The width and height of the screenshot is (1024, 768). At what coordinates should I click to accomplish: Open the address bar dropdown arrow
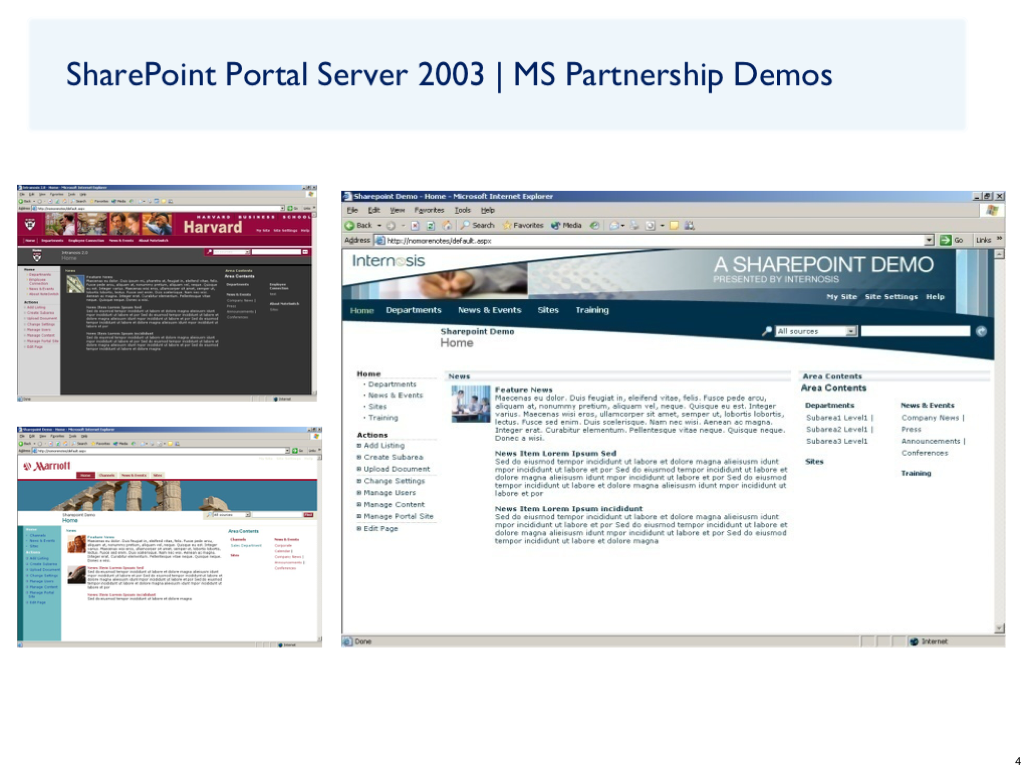pos(929,240)
